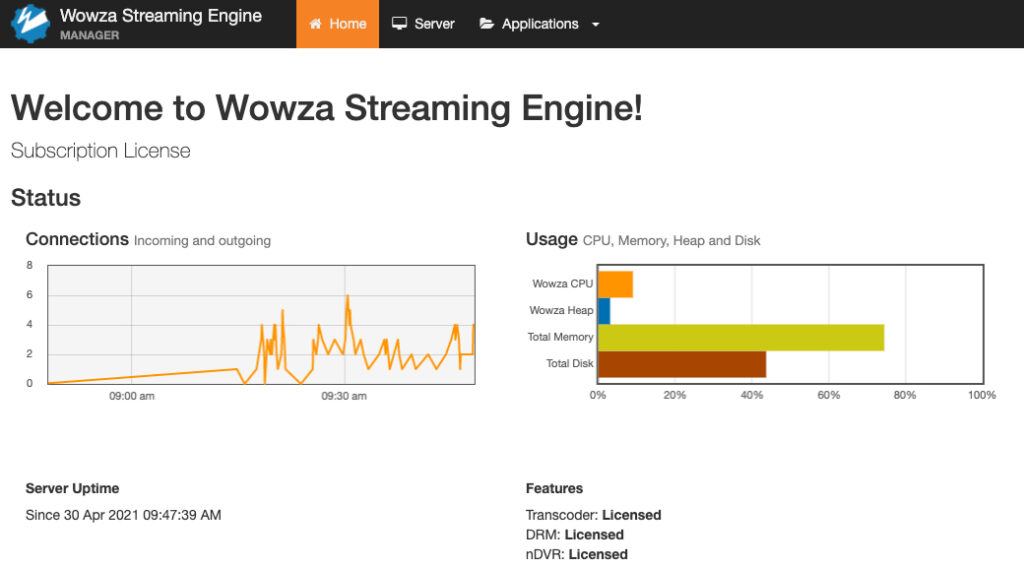Viewport: 1024px width, 568px height.
Task: Click 'CPU, Memory, Heap and Disk' subtitle
Action: pyautogui.click(x=671, y=241)
